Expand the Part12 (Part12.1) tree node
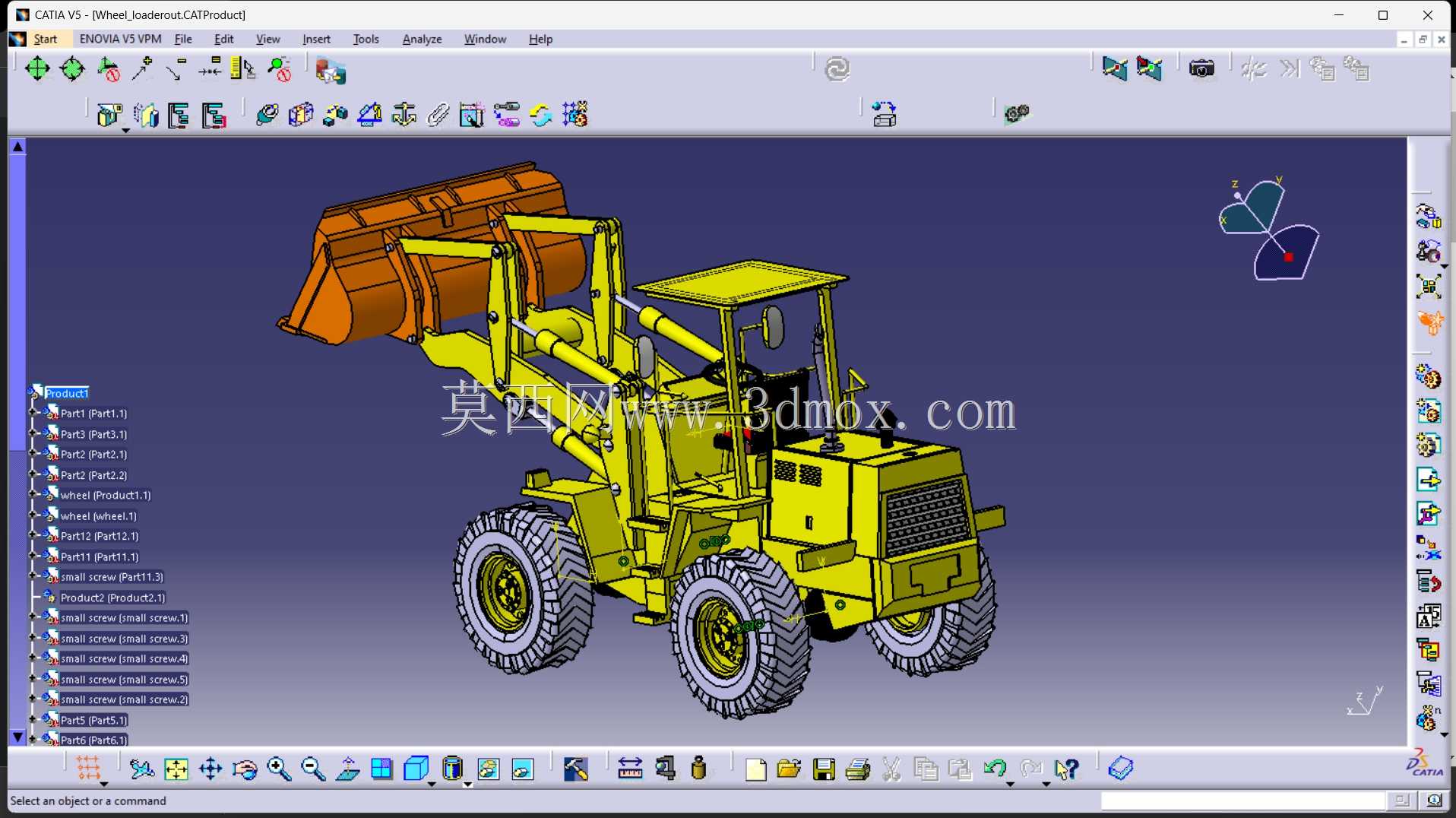The width and height of the screenshot is (1456, 818). [33, 536]
